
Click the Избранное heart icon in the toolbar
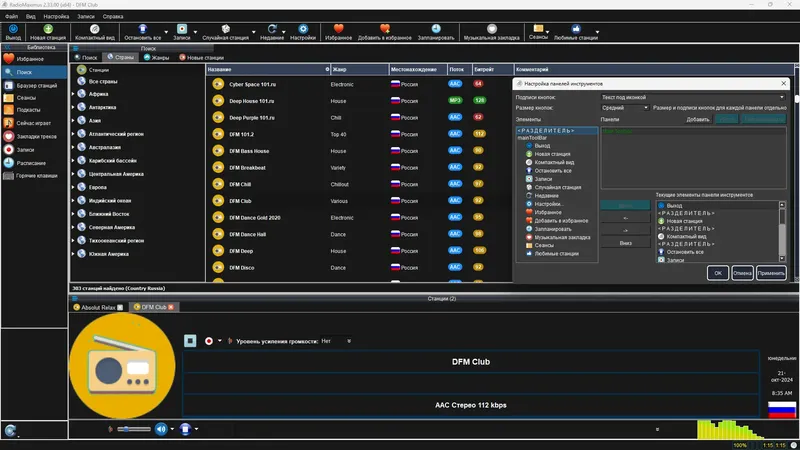pos(338,29)
